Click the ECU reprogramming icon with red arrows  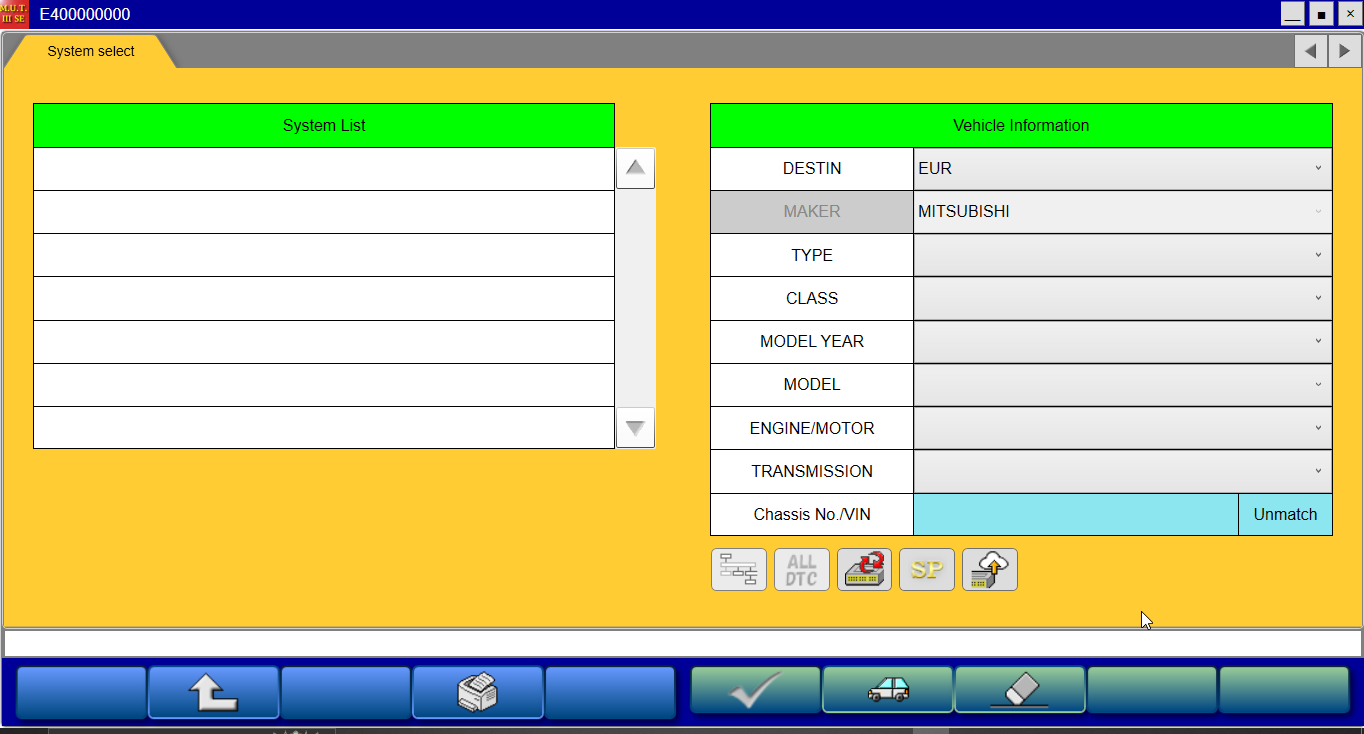click(864, 570)
